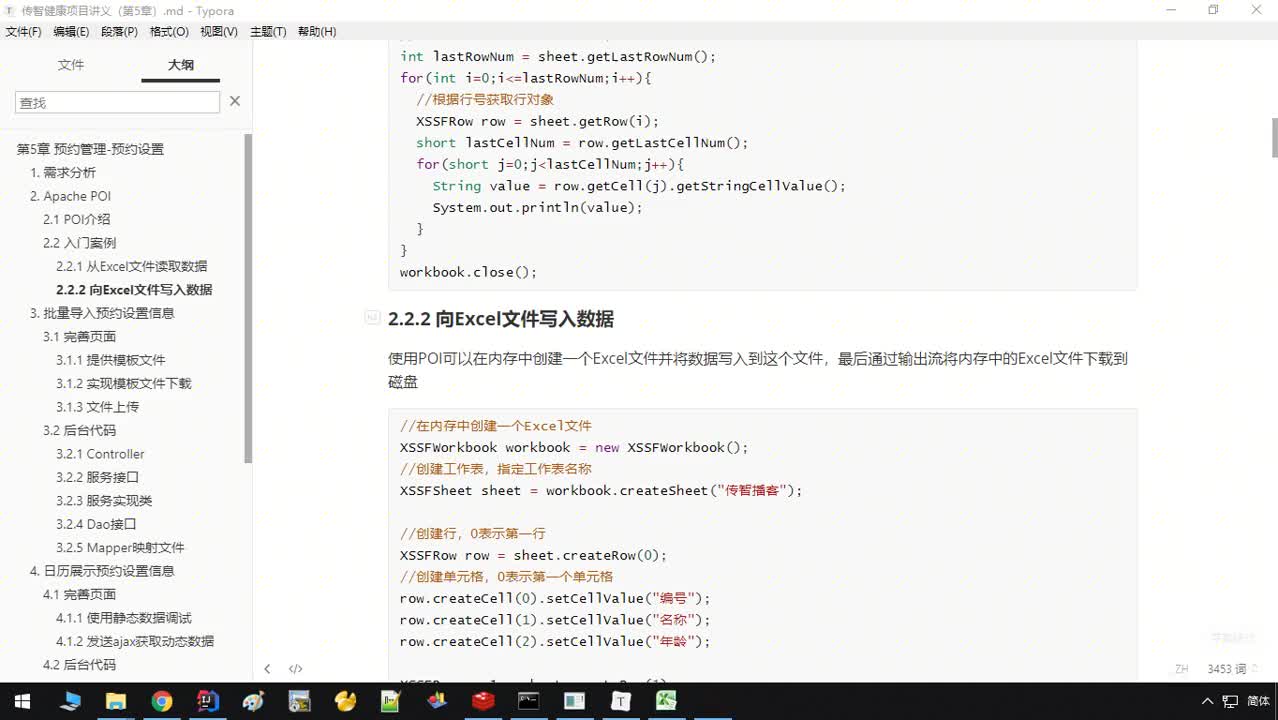
Task: Click the 2.2.2 向Excel文件写入数据 document heading
Action: 501,319
